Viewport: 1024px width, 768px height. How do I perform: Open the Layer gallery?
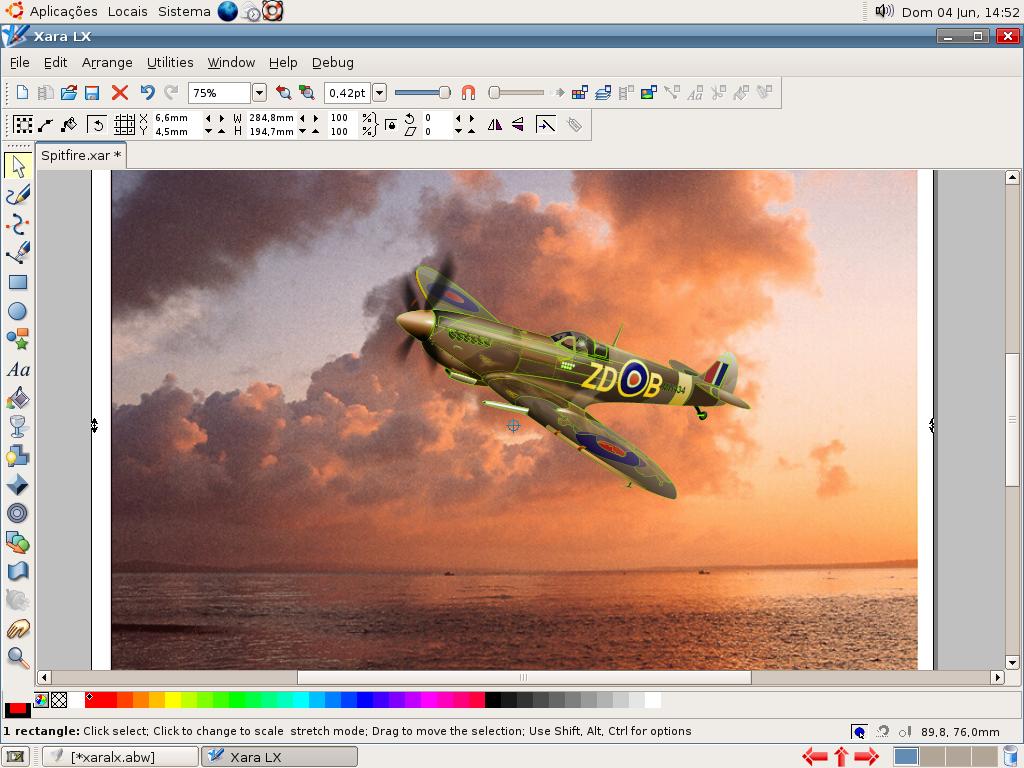pos(603,93)
